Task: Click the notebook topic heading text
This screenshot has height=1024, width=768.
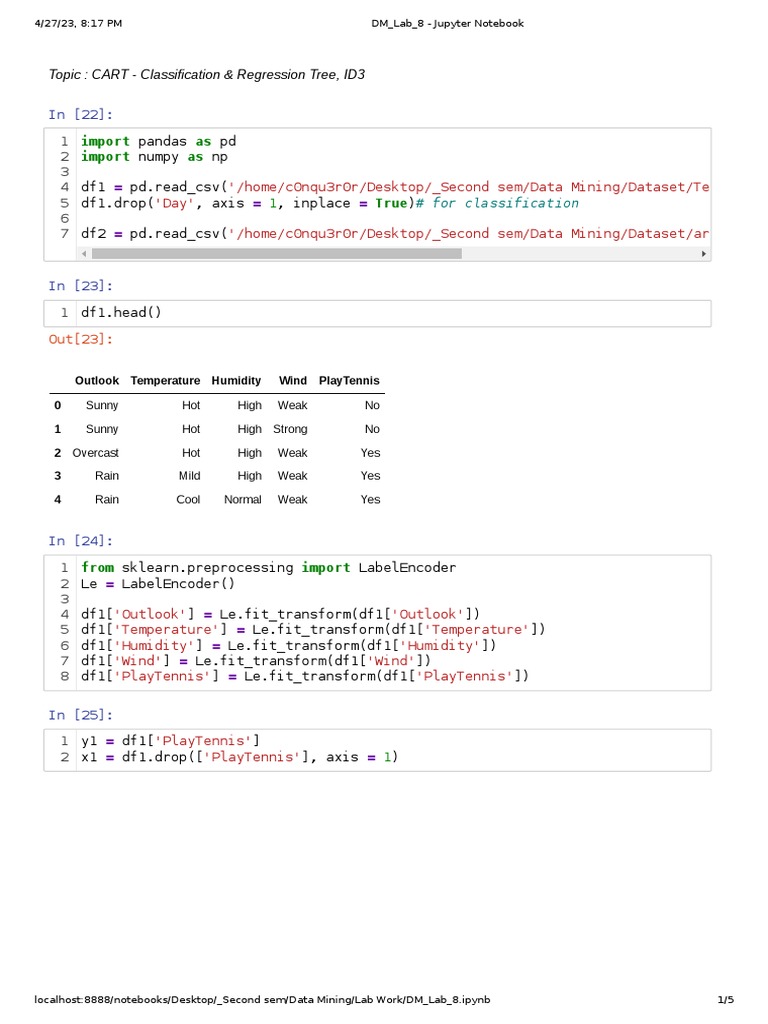Action: (206, 74)
